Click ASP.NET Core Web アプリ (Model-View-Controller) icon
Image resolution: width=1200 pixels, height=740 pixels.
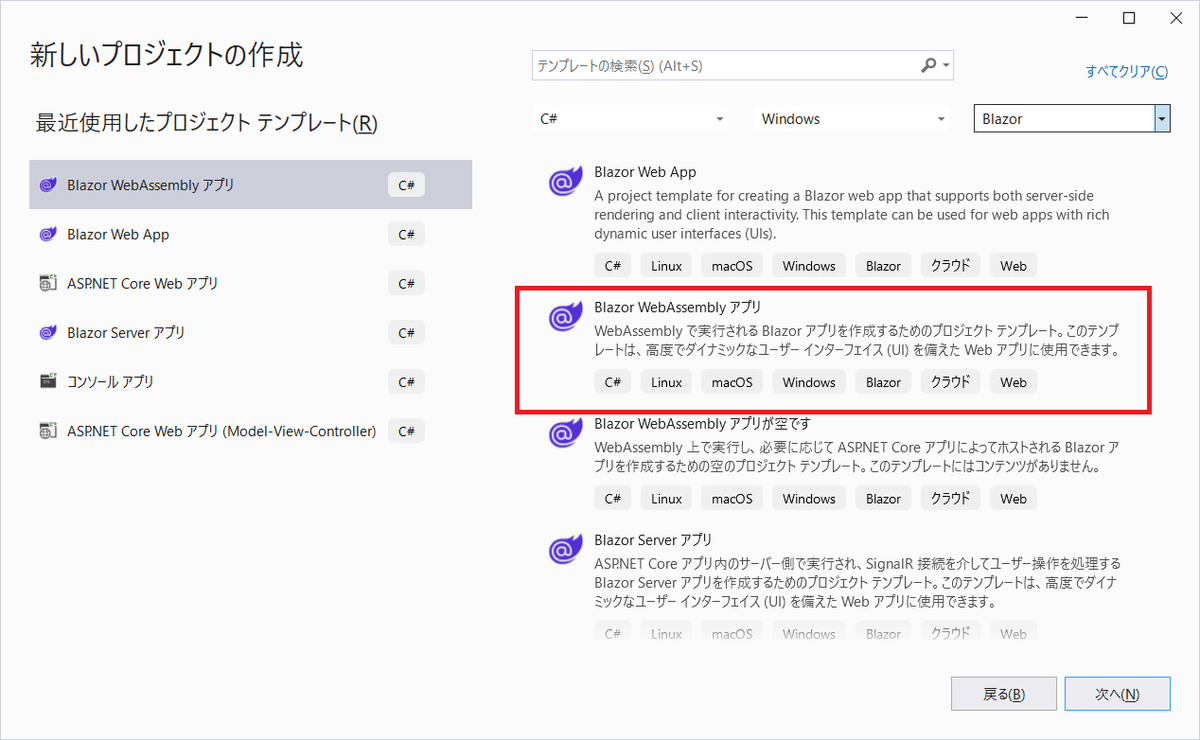[x=47, y=431]
